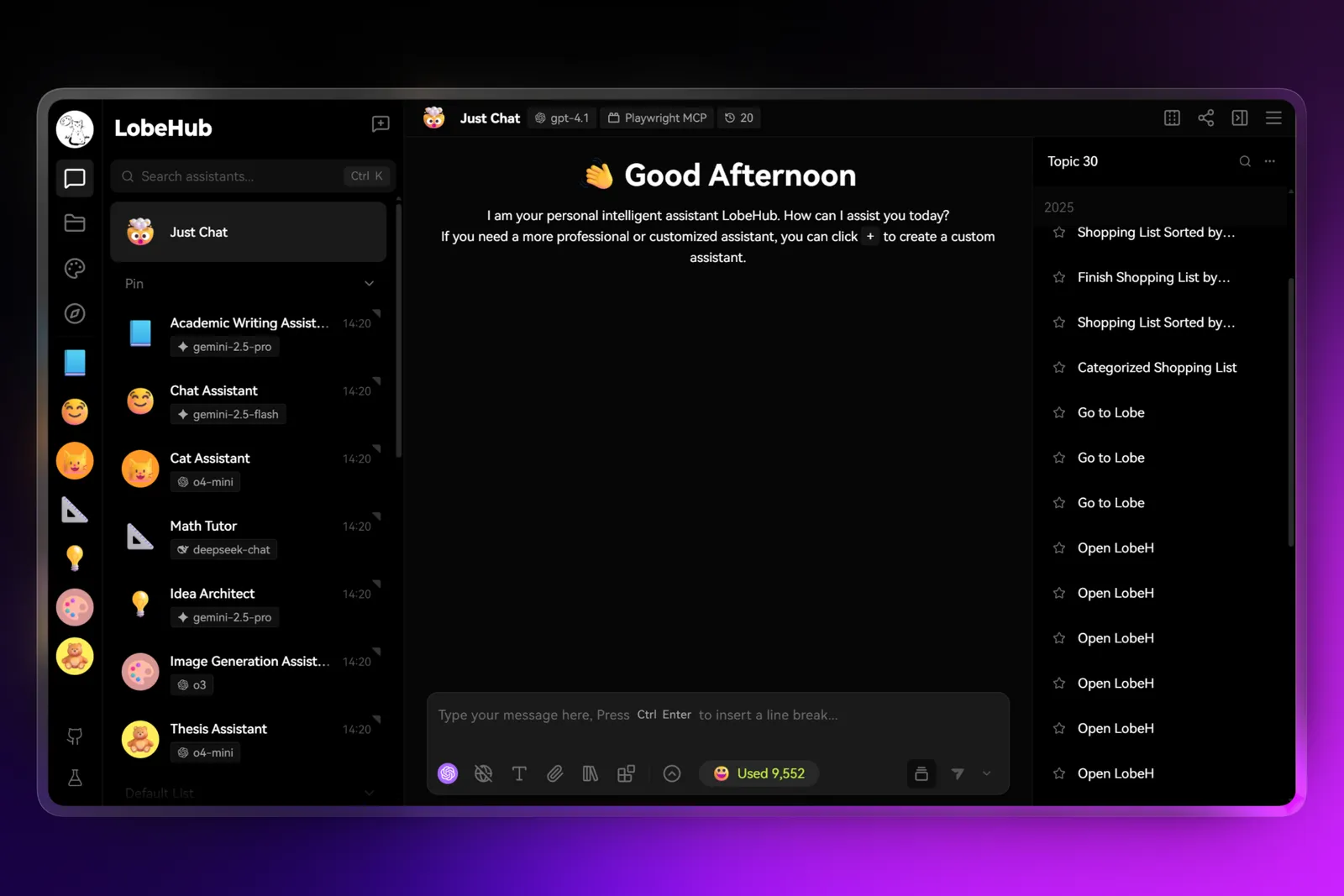Click the gpt-4.1 model tag
1344x896 pixels.
562,118
